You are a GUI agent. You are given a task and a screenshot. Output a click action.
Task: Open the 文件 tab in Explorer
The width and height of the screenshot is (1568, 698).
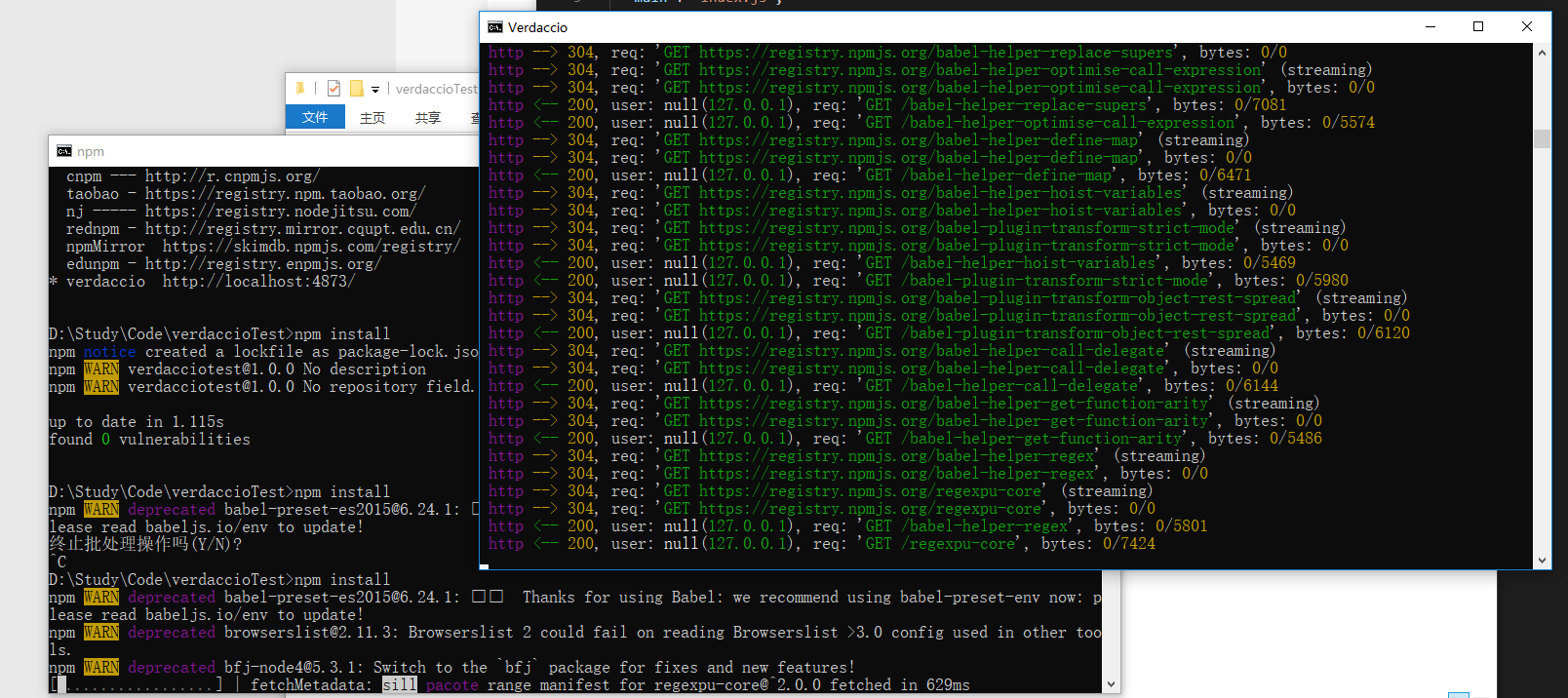[315, 117]
